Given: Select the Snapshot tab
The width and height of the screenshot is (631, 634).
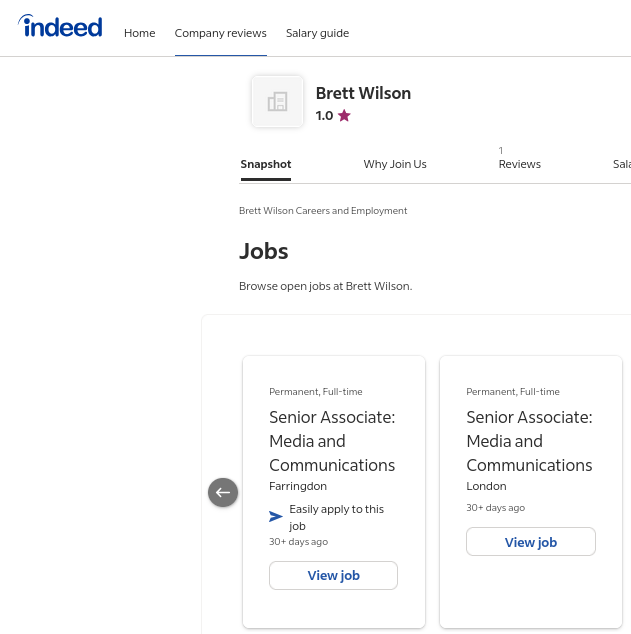Looking at the screenshot, I should click(266, 164).
